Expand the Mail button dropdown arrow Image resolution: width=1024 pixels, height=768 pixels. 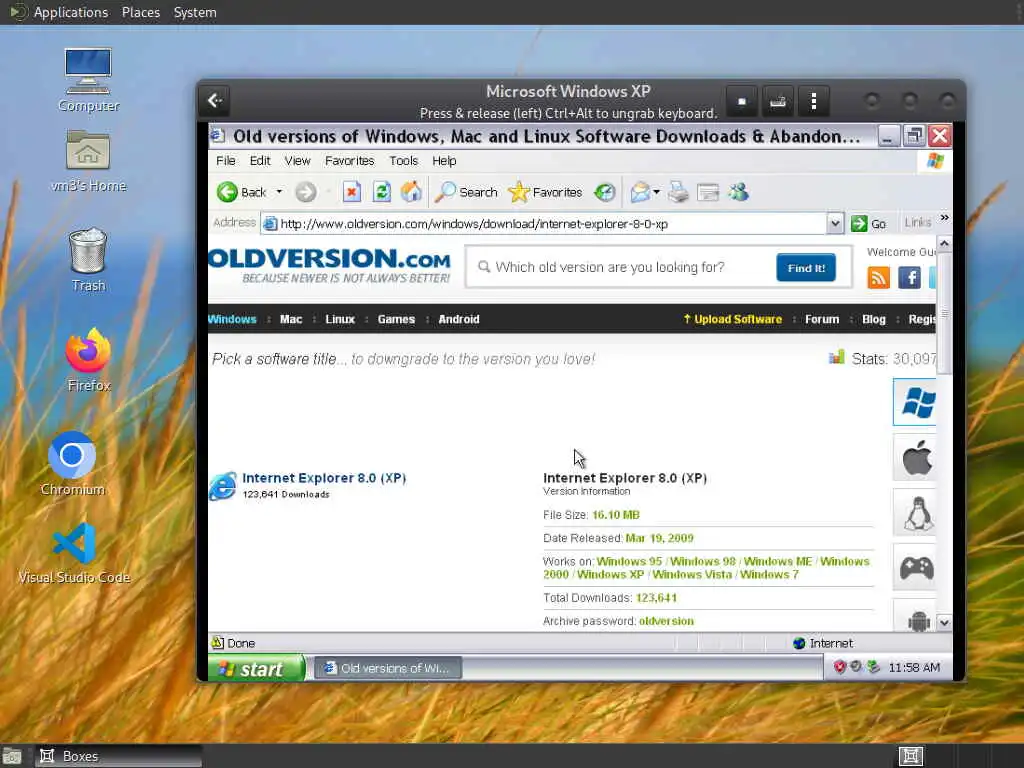pyautogui.click(x=656, y=192)
